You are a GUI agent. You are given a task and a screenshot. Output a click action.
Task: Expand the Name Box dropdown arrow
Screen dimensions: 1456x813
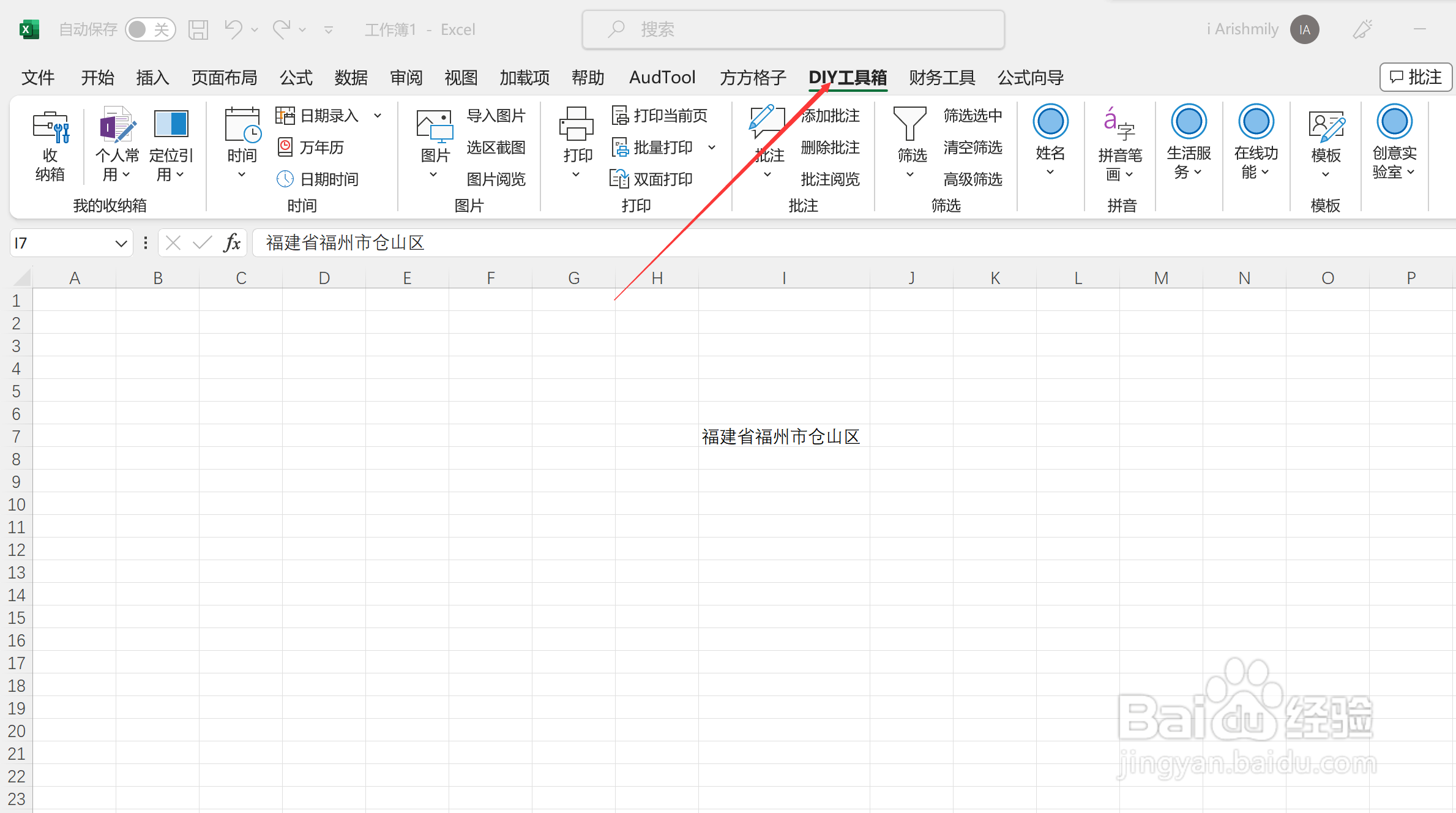(121, 244)
